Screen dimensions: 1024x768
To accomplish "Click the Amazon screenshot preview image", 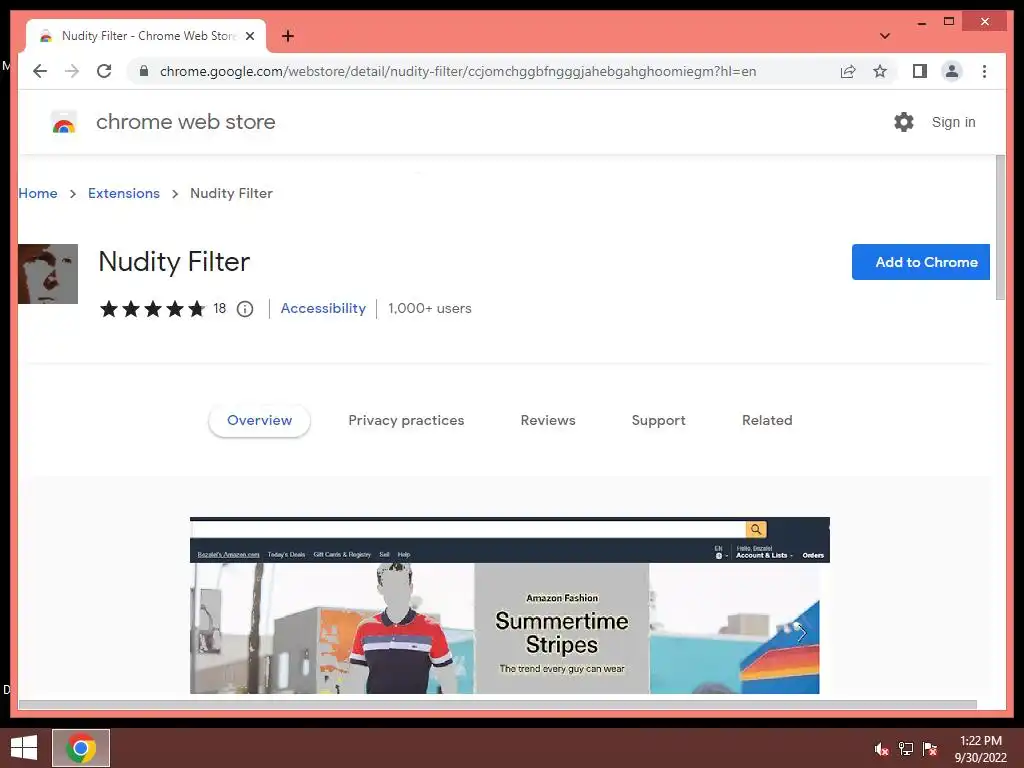I will 510,605.
